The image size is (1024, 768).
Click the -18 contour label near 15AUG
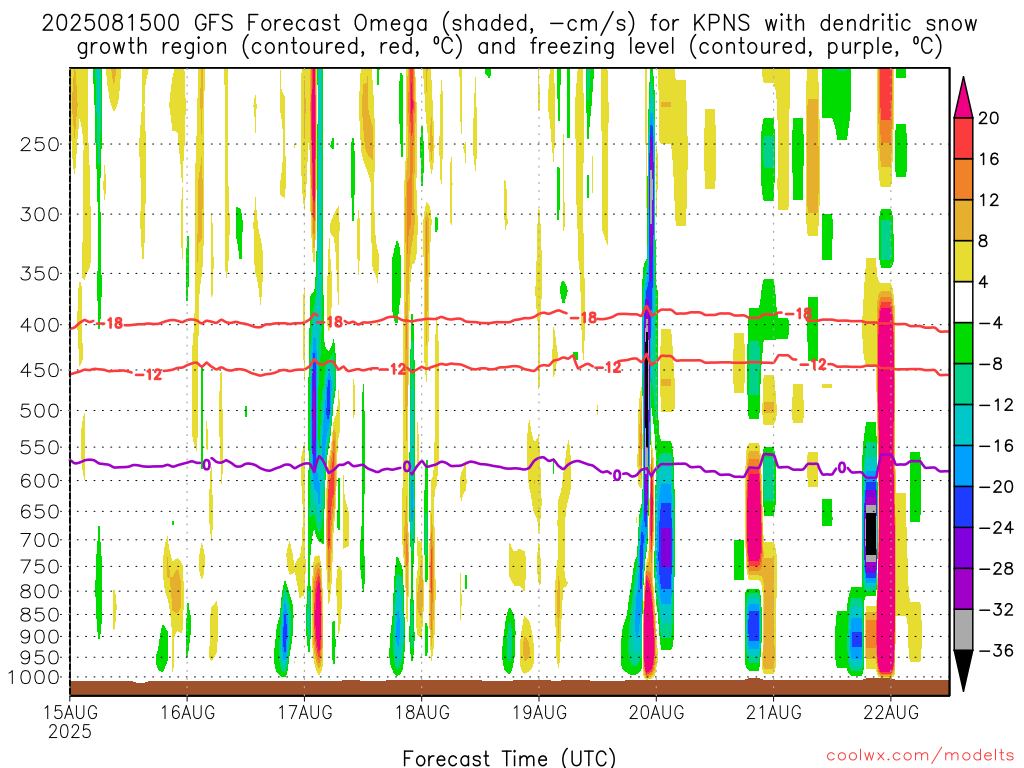coord(109,323)
